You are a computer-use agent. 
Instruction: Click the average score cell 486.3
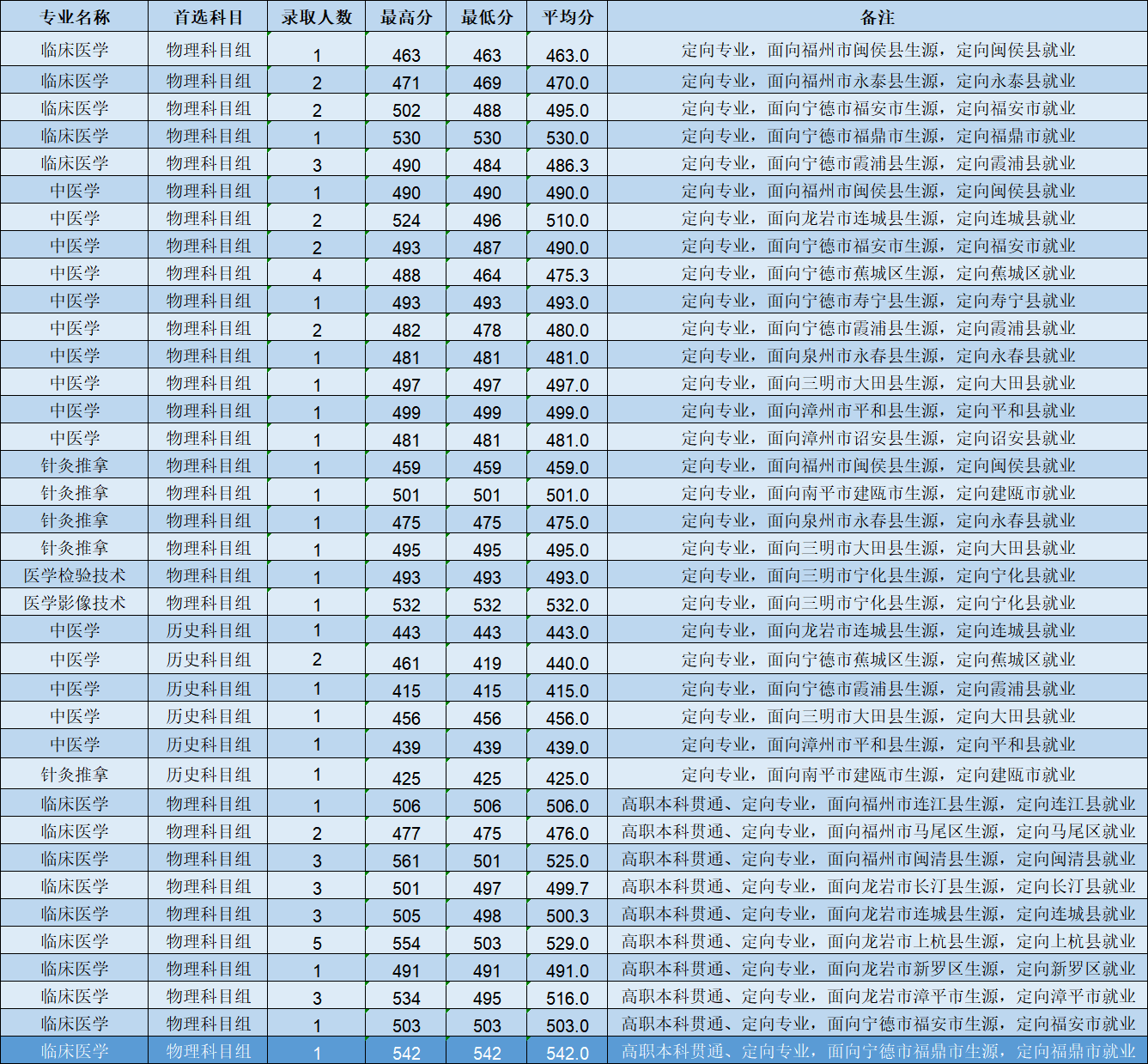(568, 165)
